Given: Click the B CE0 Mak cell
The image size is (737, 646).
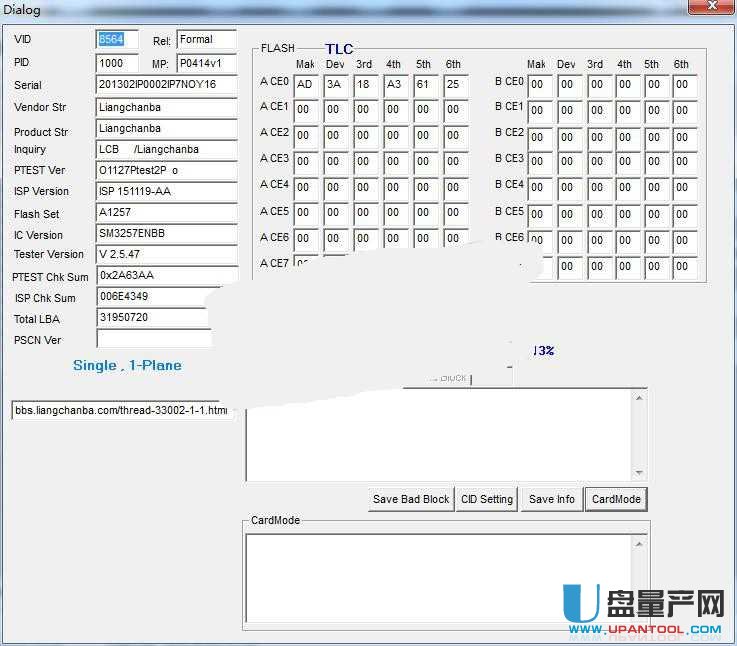Looking at the screenshot, I should point(539,84).
